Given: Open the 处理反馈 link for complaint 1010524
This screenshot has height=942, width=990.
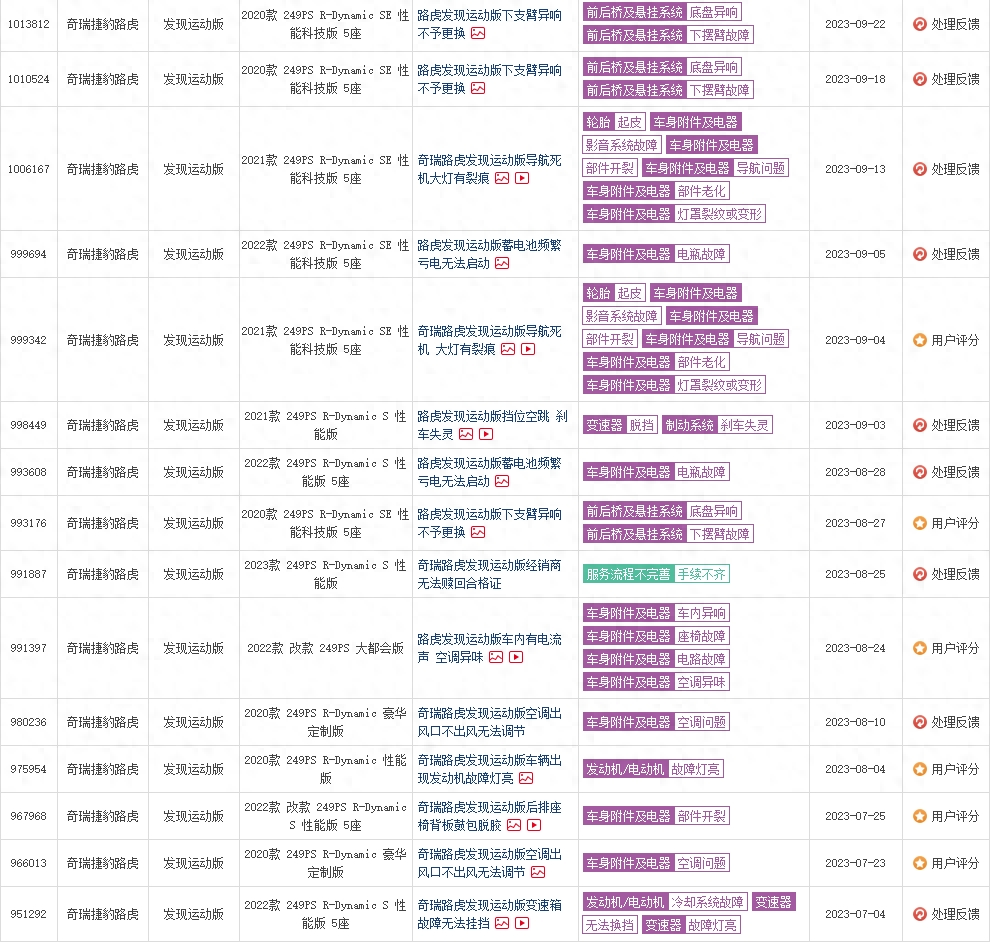Looking at the screenshot, I should tap(955, 79).
